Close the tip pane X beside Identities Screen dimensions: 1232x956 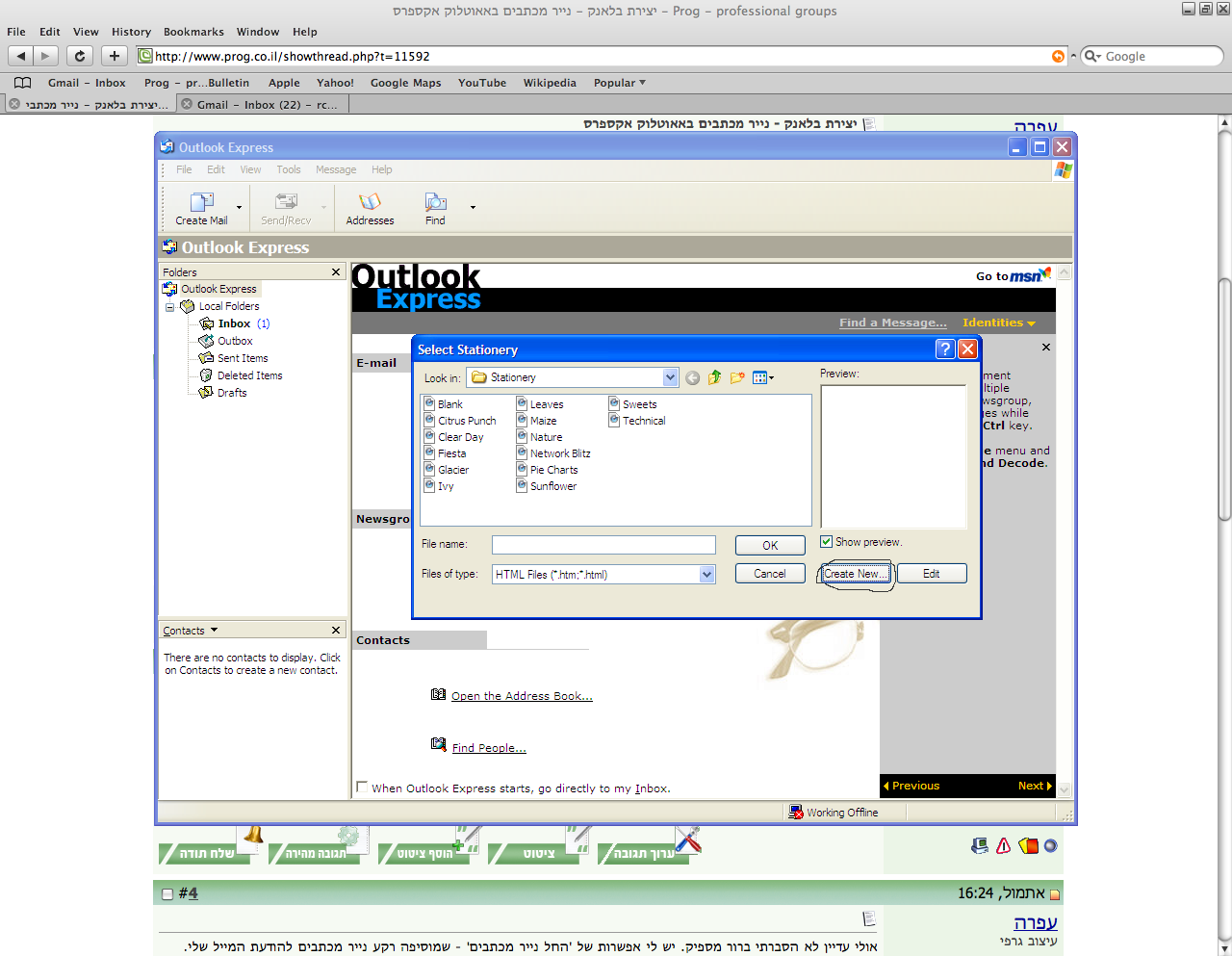pos(1046,347)
